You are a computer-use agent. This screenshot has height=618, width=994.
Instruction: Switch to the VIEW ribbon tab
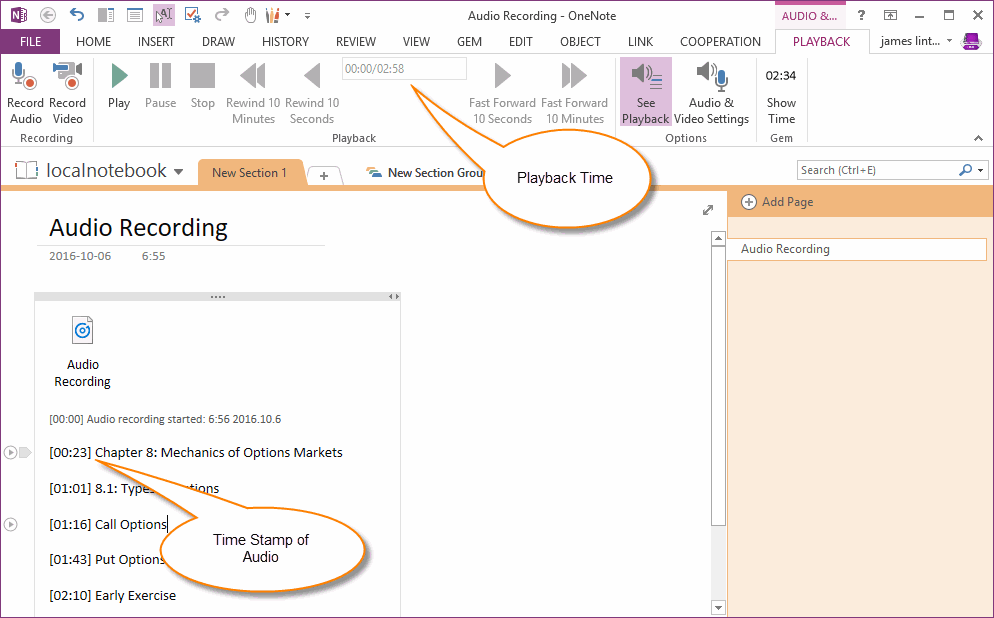pyautogui.click(x=416, y=42)
